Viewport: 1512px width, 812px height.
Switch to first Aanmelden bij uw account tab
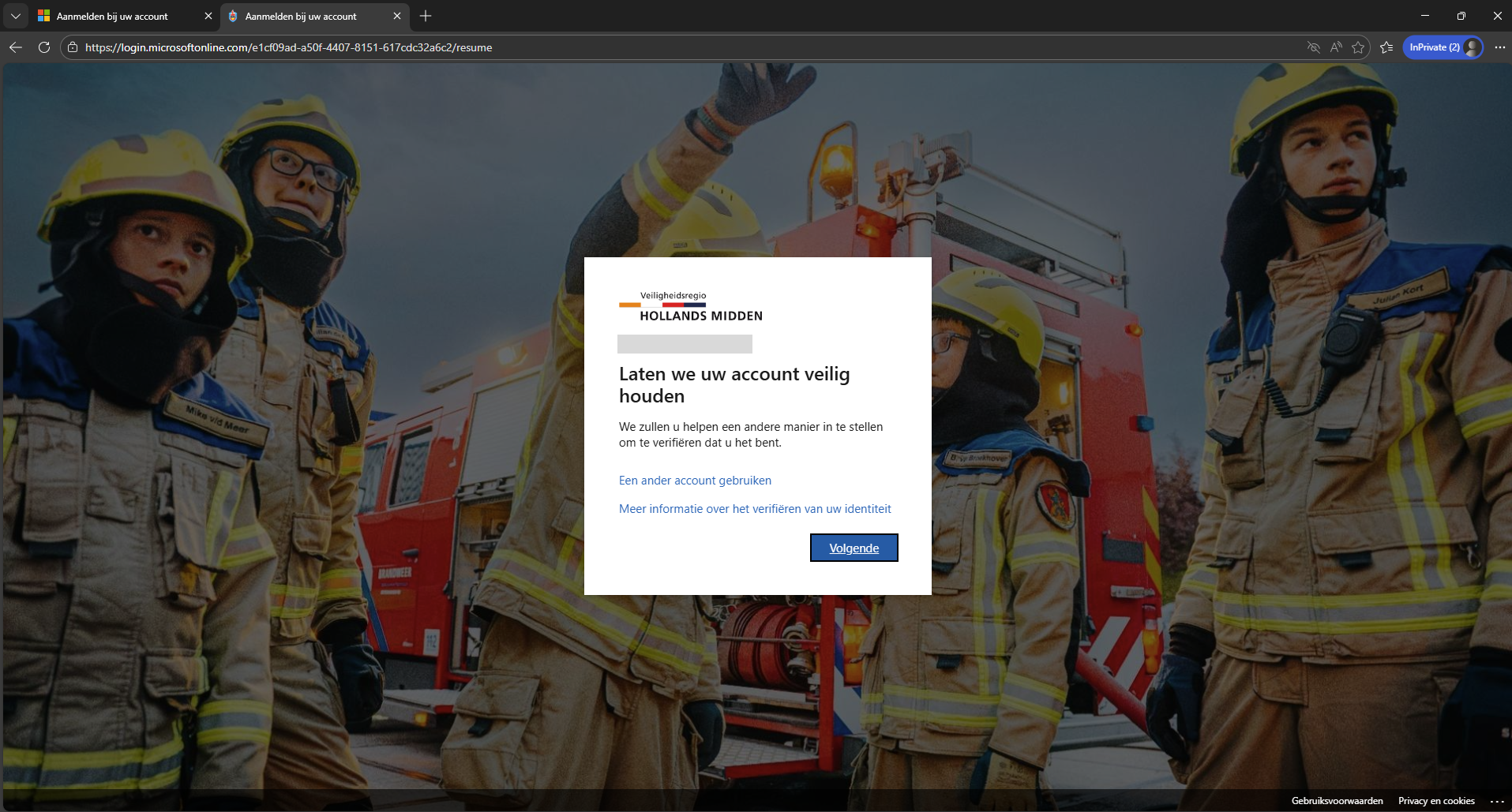[125, 16]
